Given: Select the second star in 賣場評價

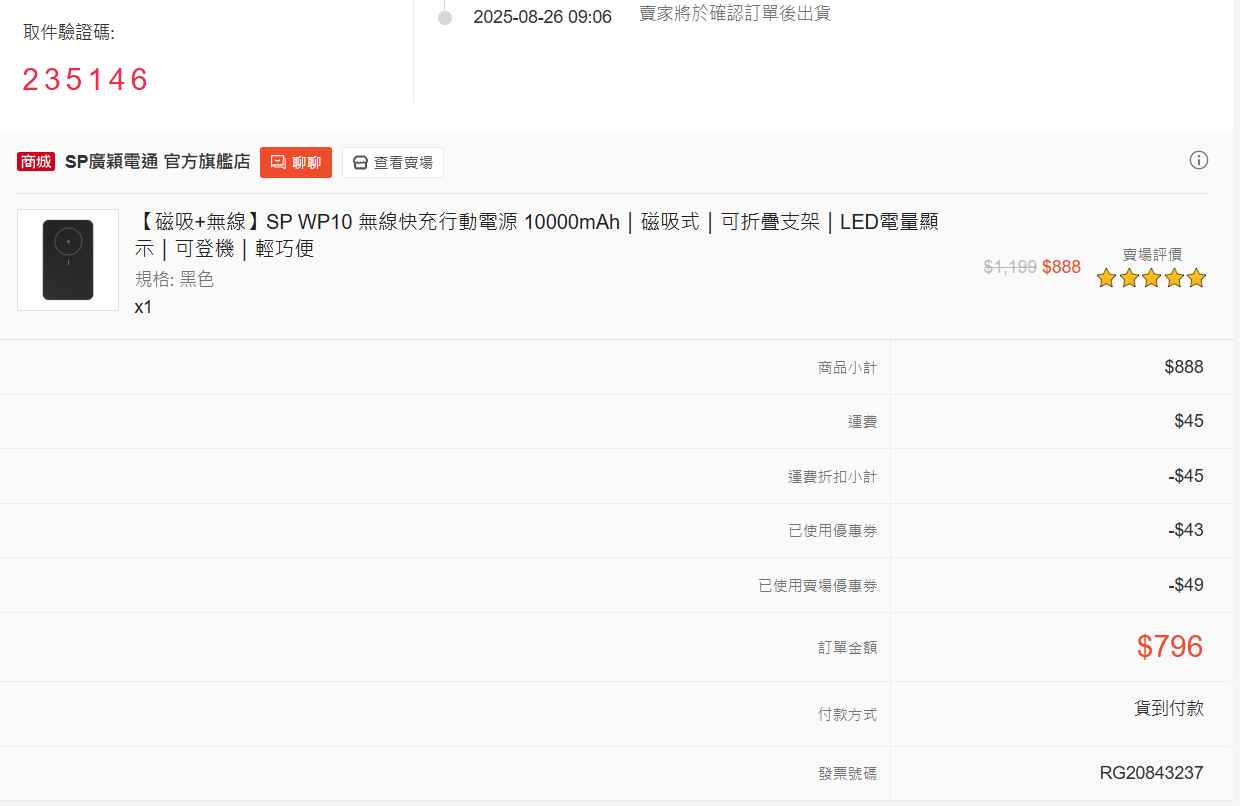Looking at the screenshot, I should [x=1129, y=279].
